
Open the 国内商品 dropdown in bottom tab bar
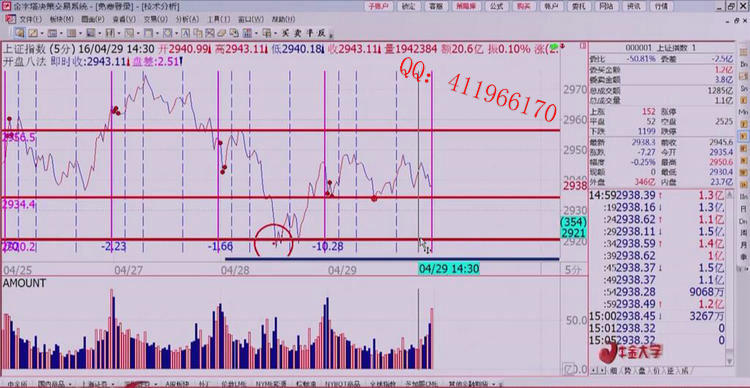coord(55,384)
